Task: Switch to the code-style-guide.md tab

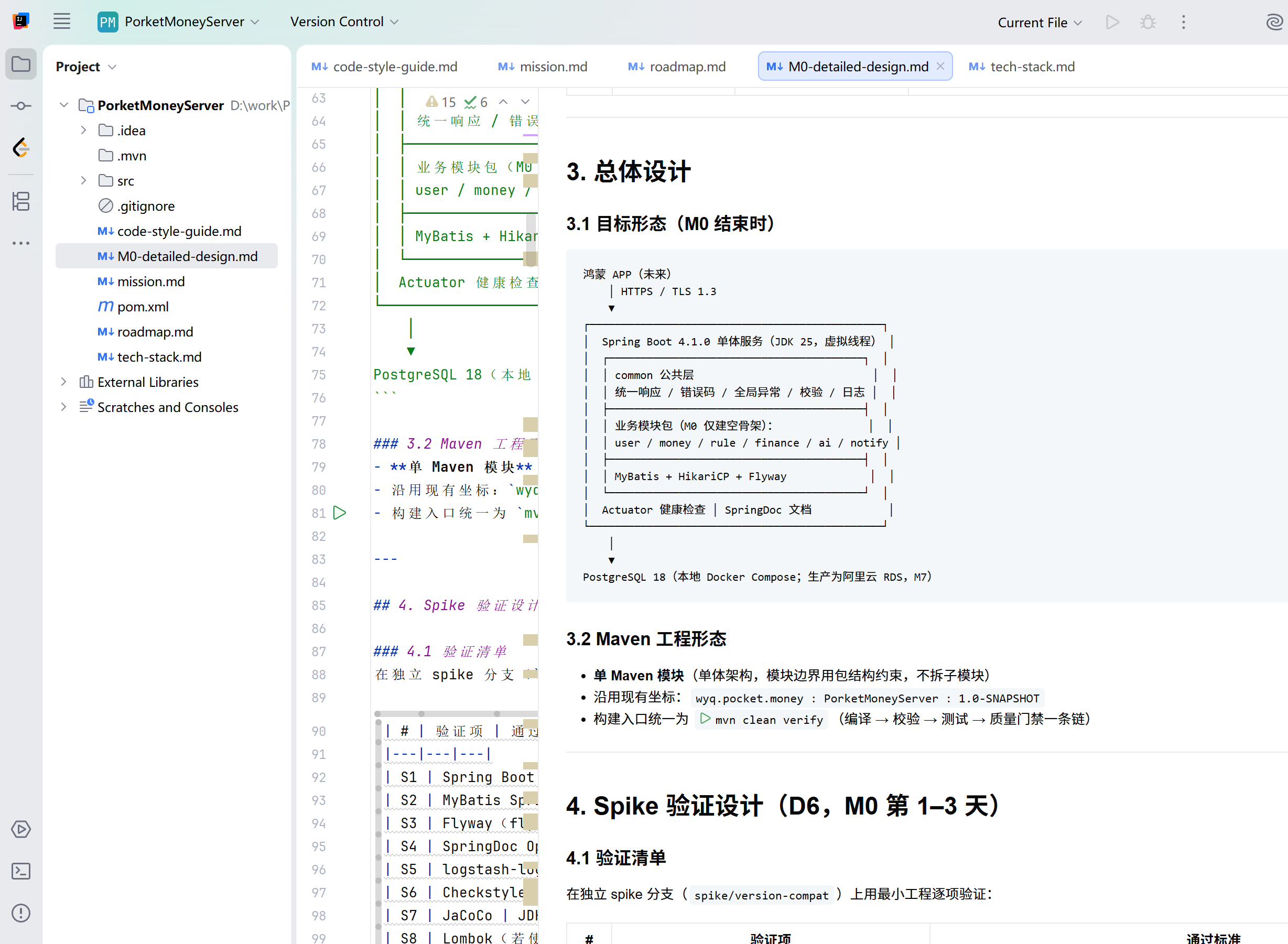Action: pos(385,66)
